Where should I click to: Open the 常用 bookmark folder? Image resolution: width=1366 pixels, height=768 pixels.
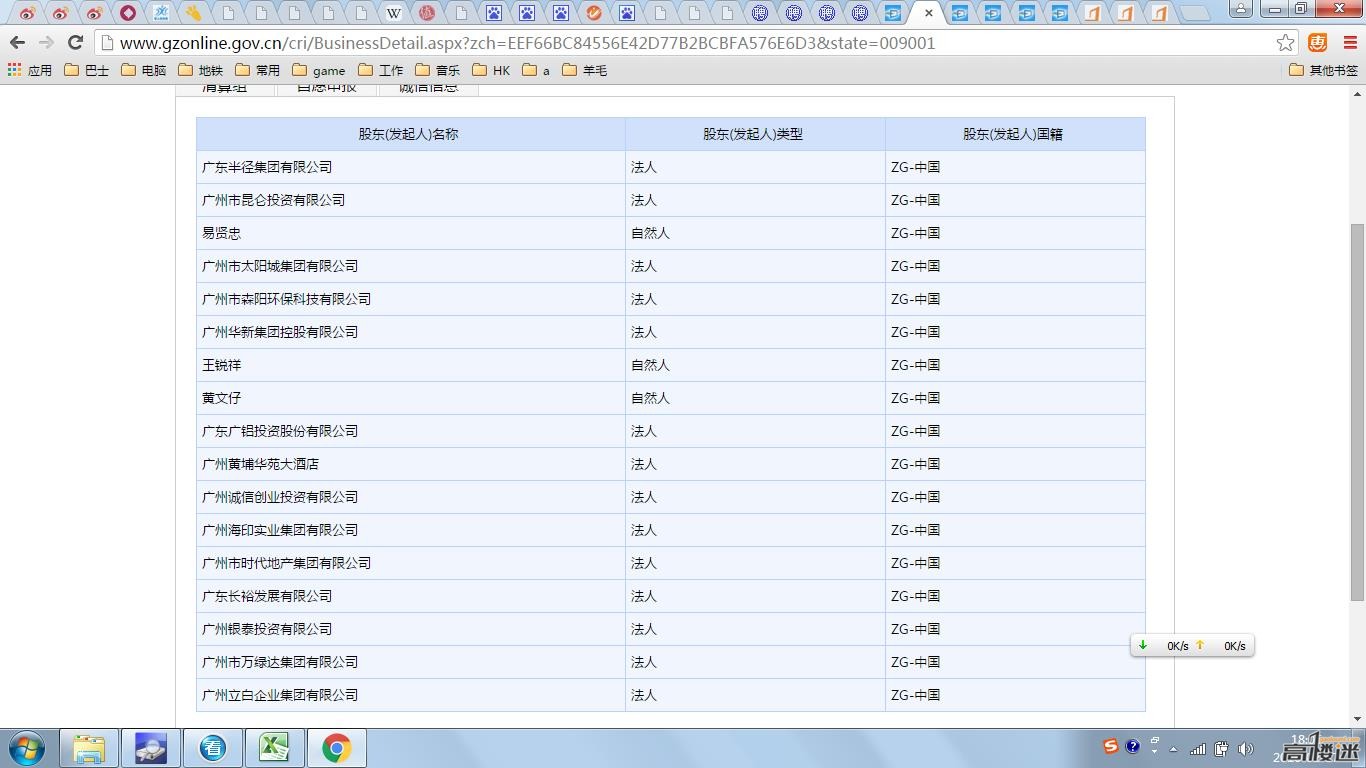(x=257, y=70)
